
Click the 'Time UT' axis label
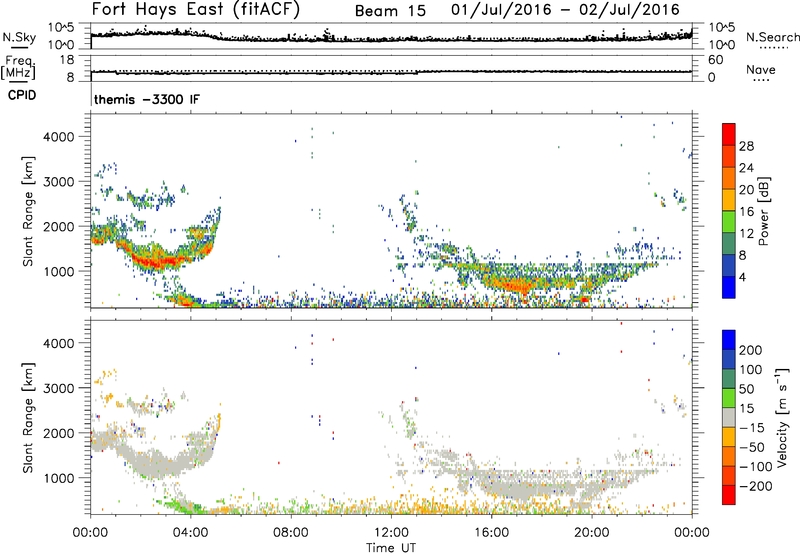point(391,547)
